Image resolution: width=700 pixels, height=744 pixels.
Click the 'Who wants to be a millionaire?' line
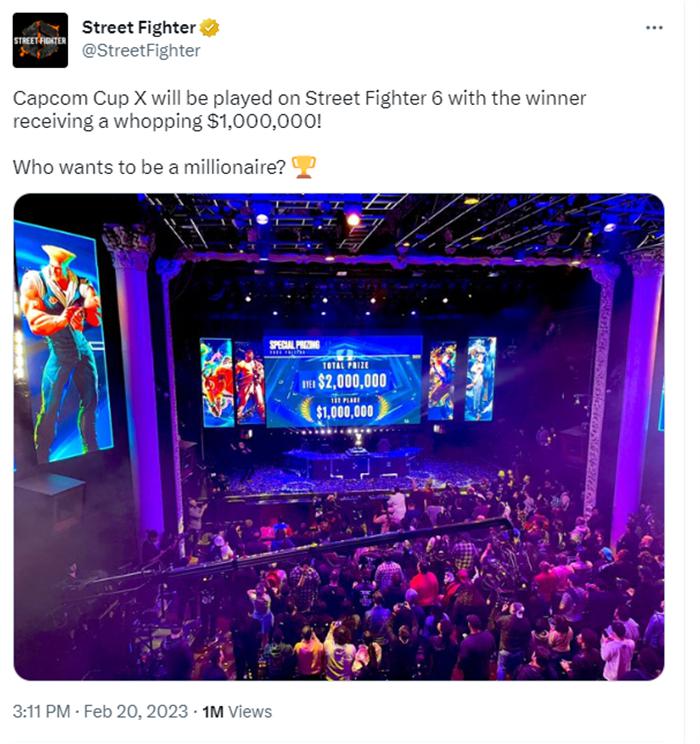[x=149, y=167]
